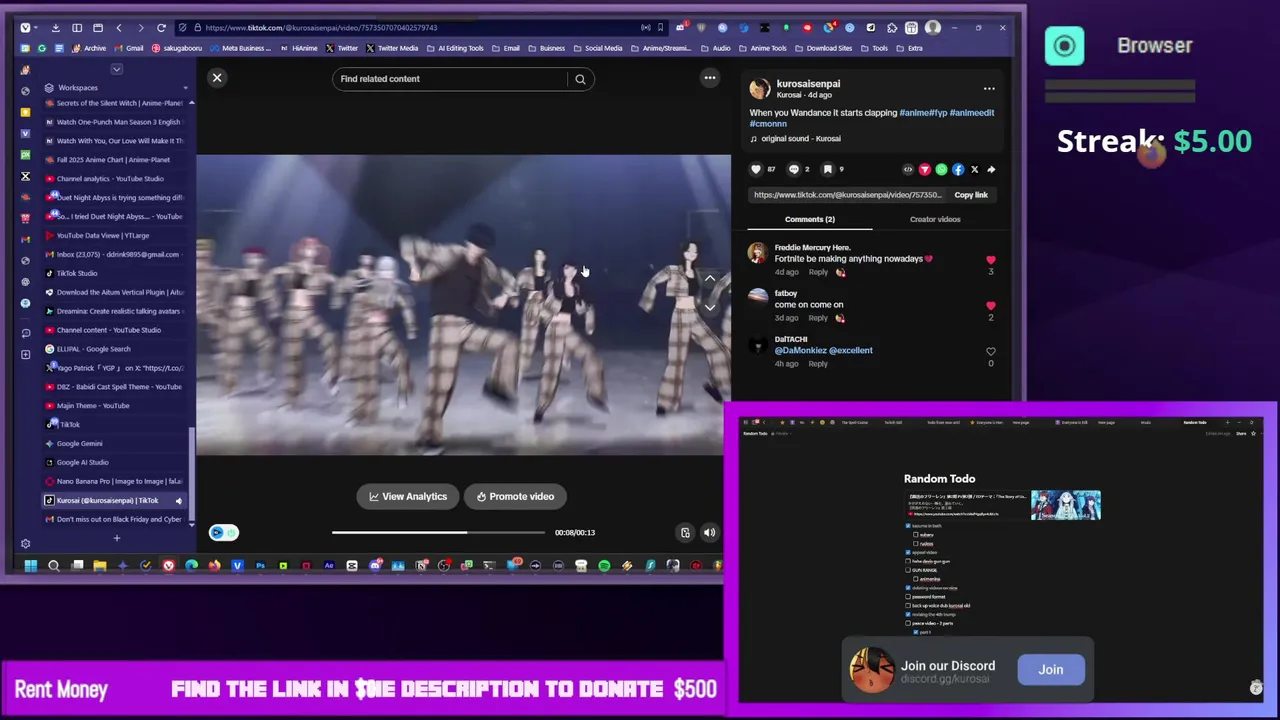Viewport: 1280px width, 720px height.
Task: Share the video to WhatsApp
Action: pyautogui.click(x=941, y=170)
